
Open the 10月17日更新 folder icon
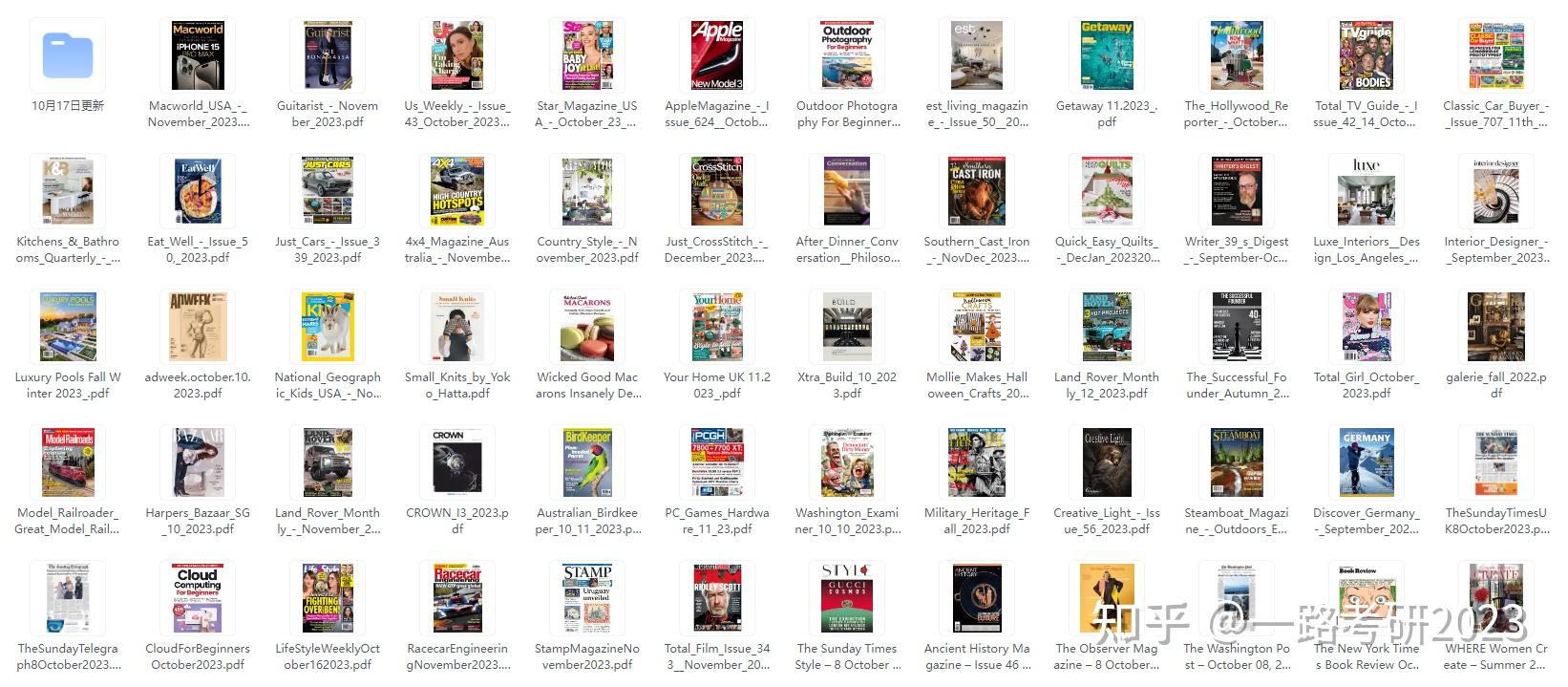(68, 55)
